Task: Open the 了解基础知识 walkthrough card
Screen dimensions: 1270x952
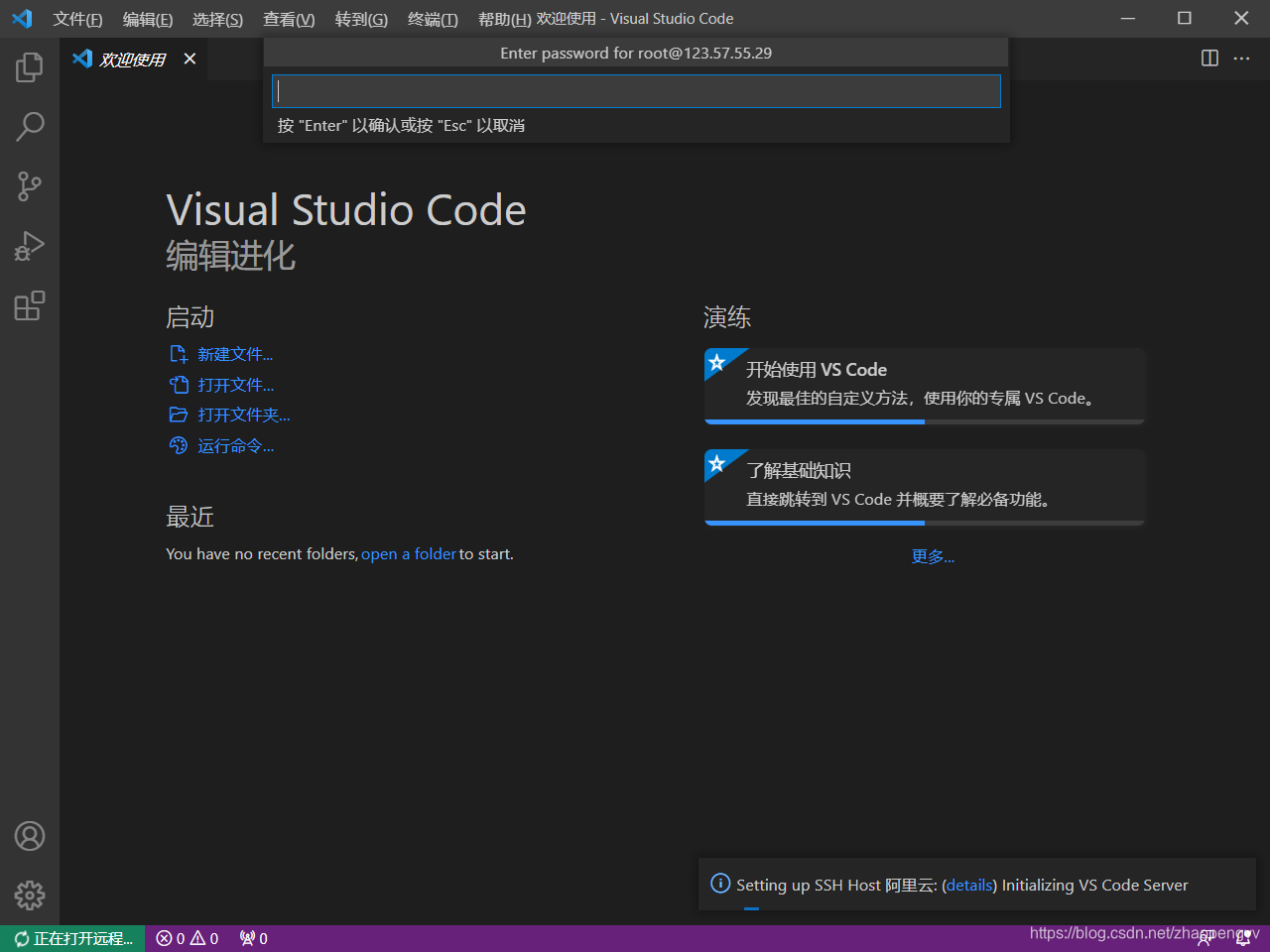Action: pos(925,486)
